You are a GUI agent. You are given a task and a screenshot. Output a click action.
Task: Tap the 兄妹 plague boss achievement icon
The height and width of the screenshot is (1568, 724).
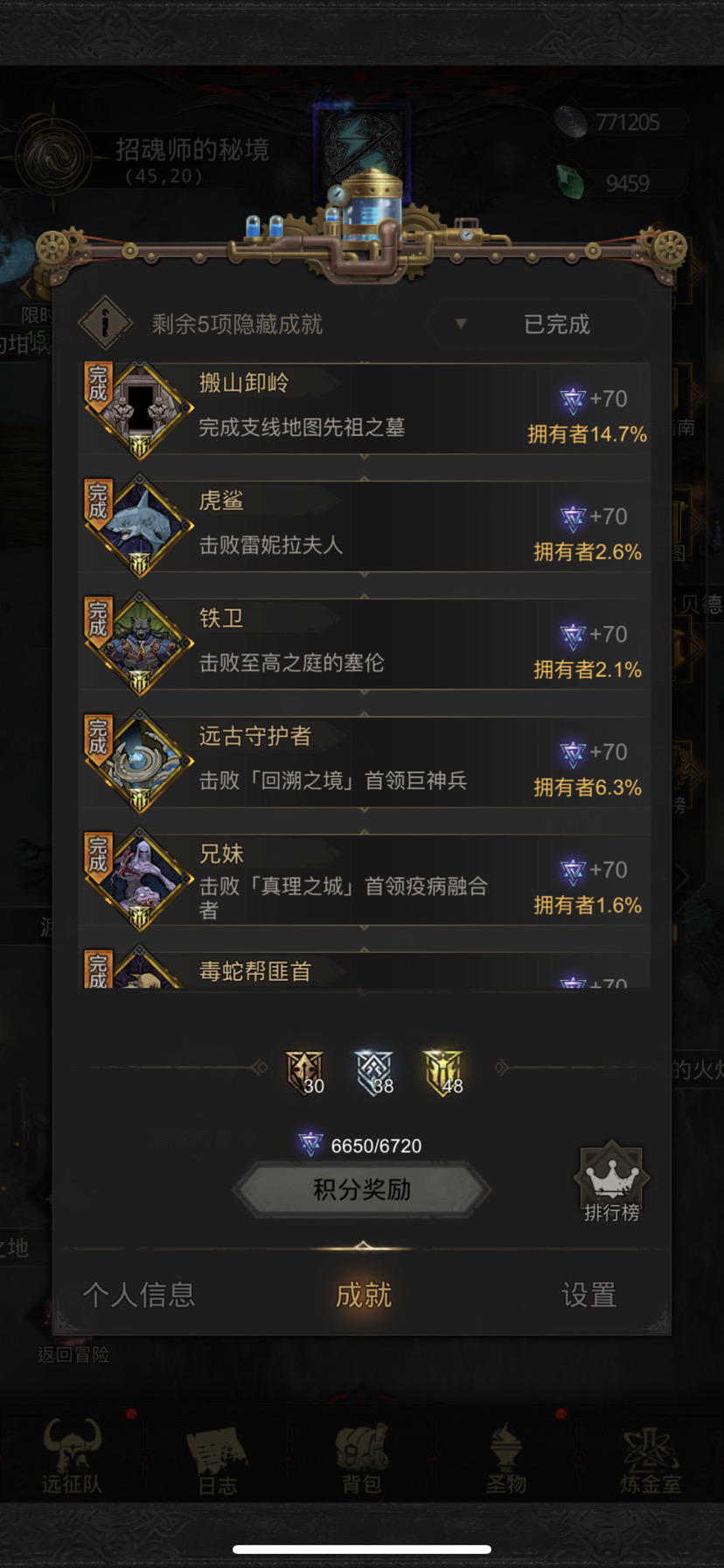tap(140, 880)
